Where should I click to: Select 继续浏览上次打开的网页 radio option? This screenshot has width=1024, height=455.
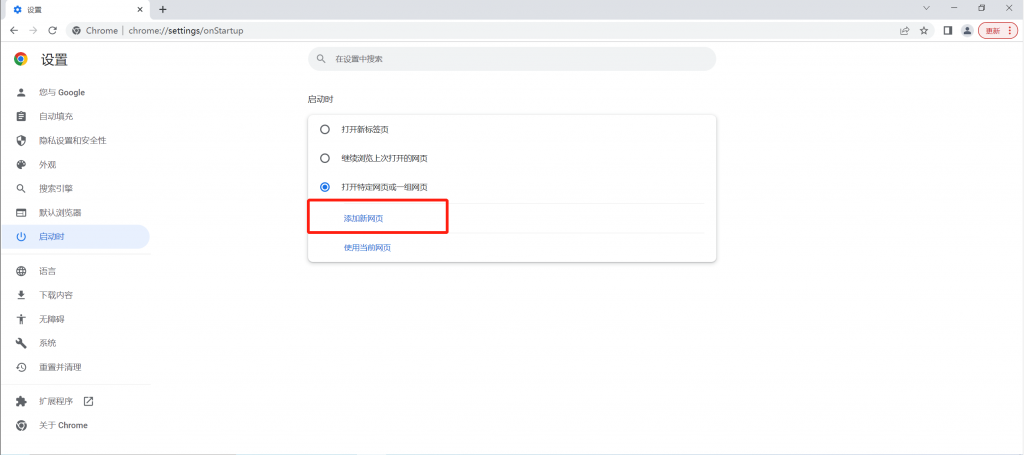(x=325, y=158)
